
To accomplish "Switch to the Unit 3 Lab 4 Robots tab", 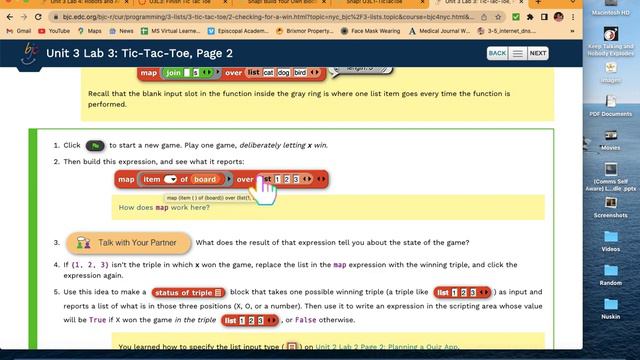I will 84,2.
